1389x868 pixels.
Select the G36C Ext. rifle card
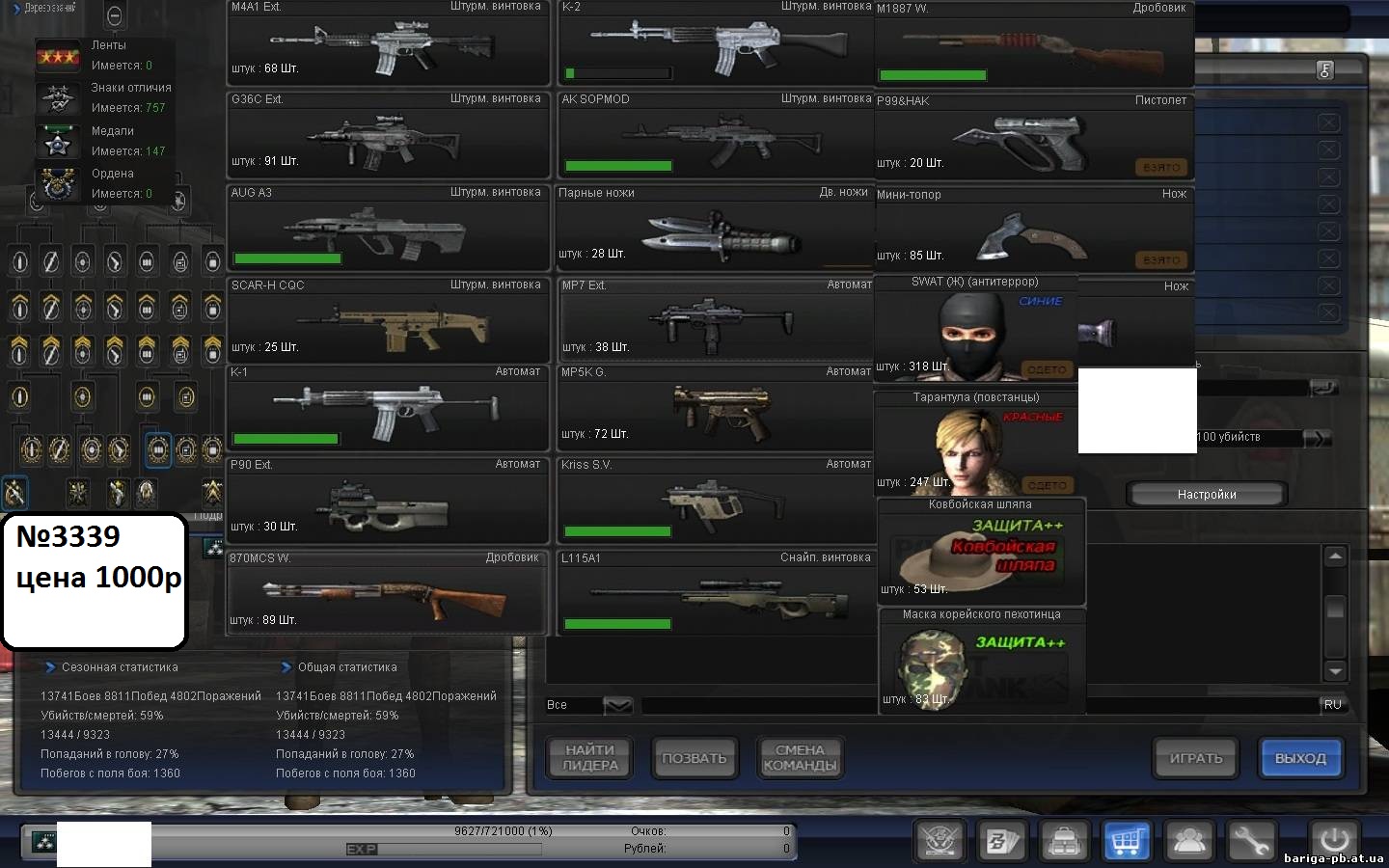(388, 135)
